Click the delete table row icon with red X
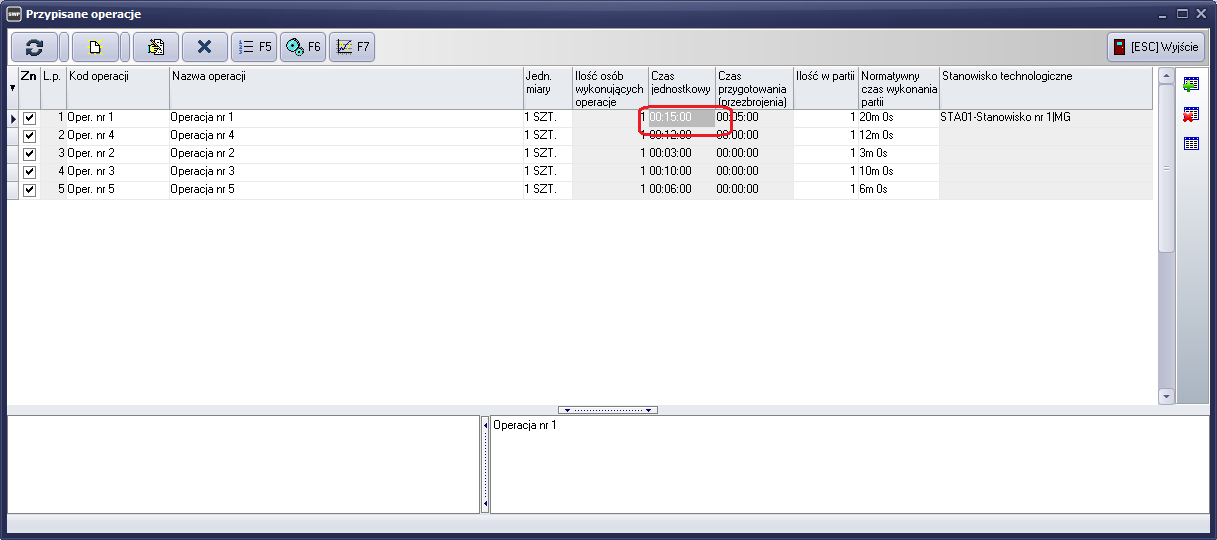This screenshot has height=540, width=1217. pos(1191,114)
